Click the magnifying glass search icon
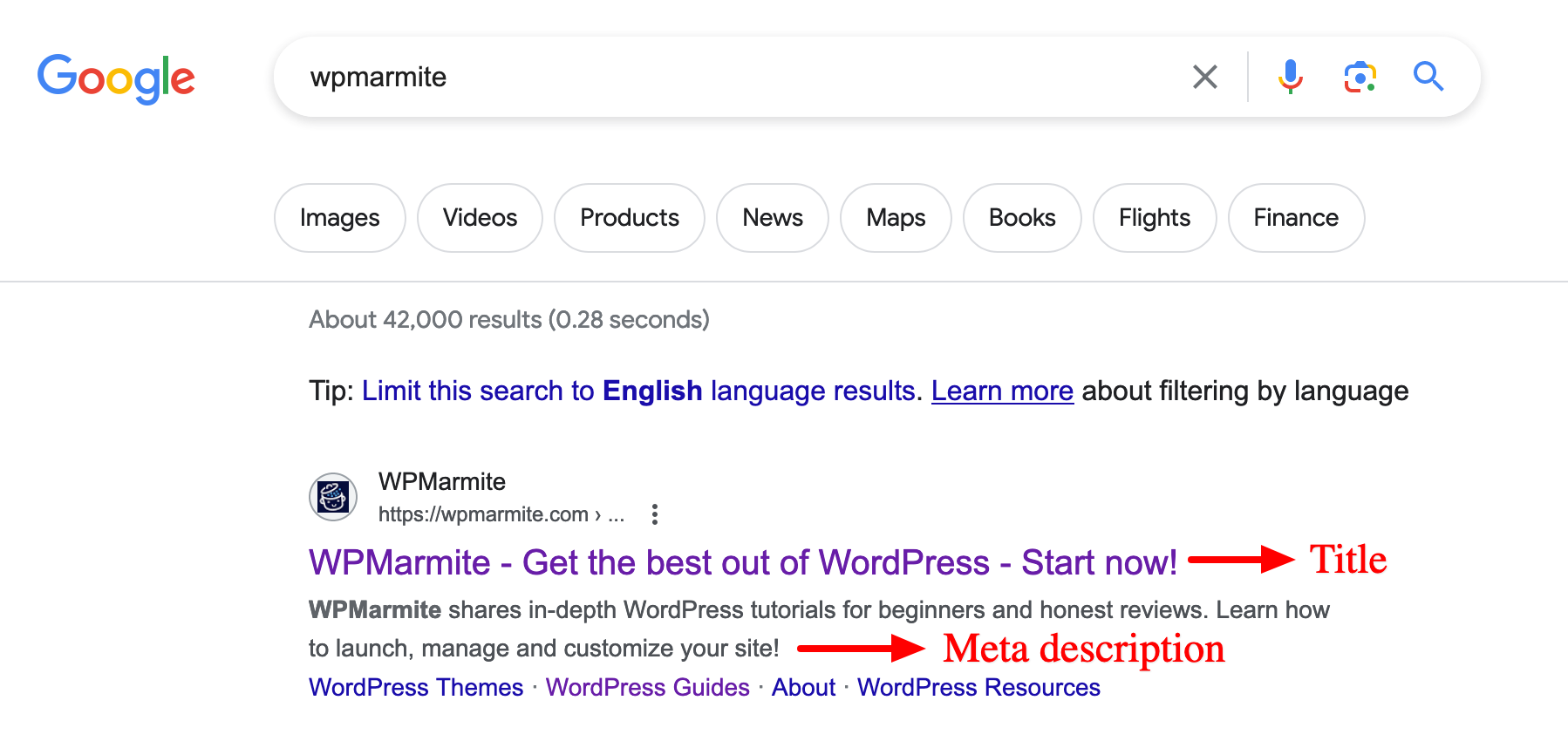This screenshot has height=748, width=1568. click(x=1428, y=77)
